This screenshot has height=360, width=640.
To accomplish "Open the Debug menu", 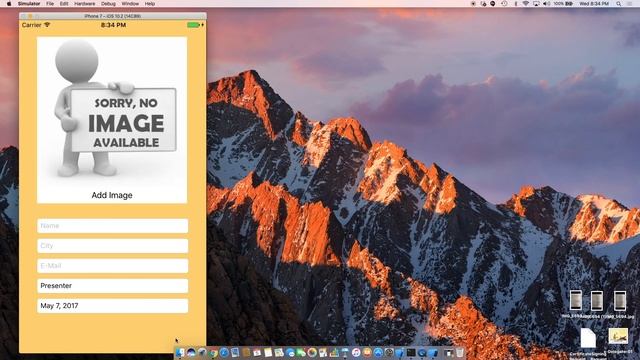I will pos(108,4).
